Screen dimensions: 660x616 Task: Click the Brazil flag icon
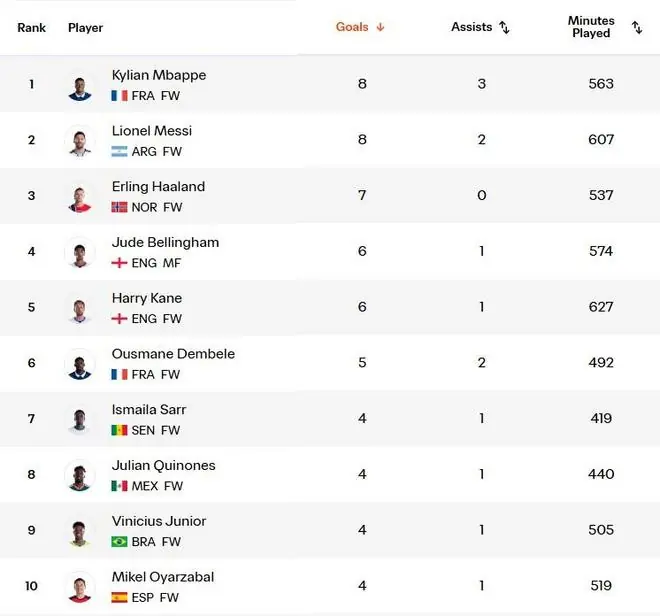click(119, 541)
